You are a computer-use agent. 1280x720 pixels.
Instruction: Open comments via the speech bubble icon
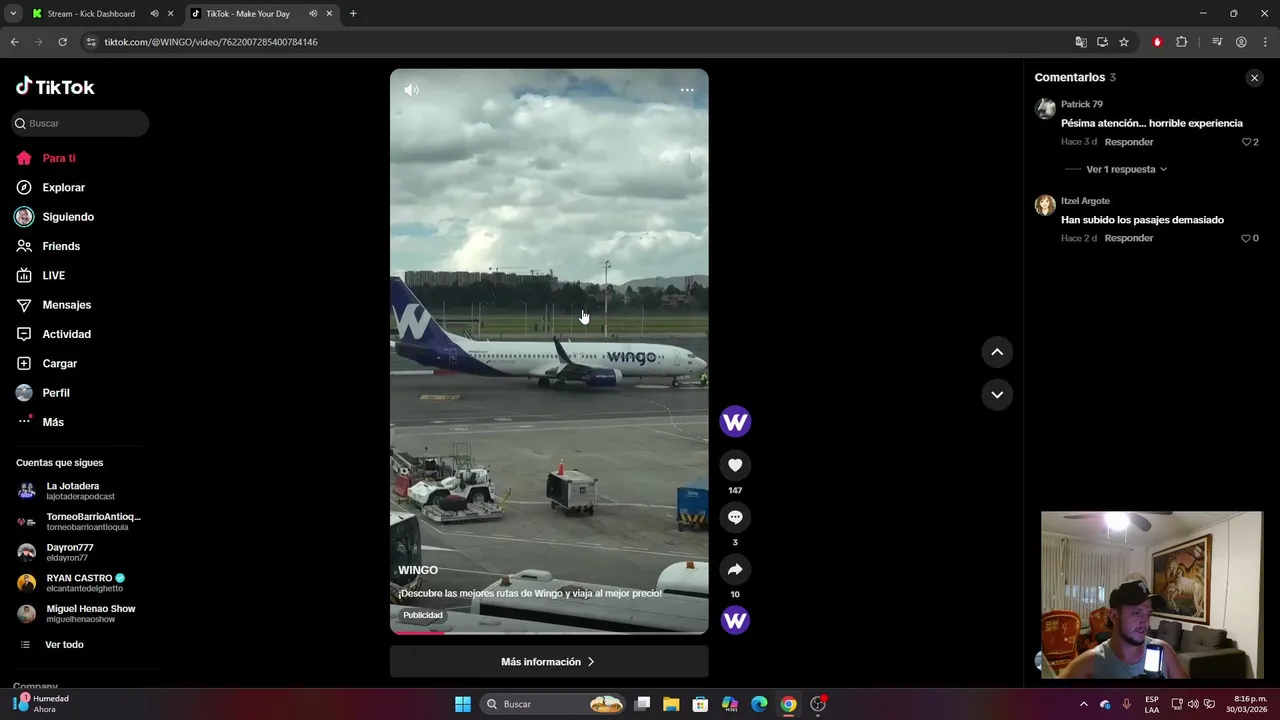[x=735, y=517]
